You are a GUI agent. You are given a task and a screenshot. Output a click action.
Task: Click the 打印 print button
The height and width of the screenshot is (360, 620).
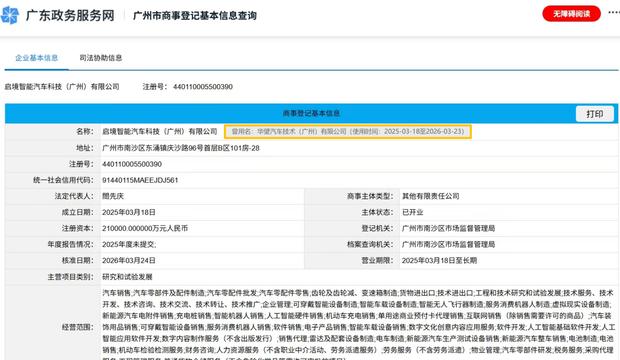coord(595,114)
